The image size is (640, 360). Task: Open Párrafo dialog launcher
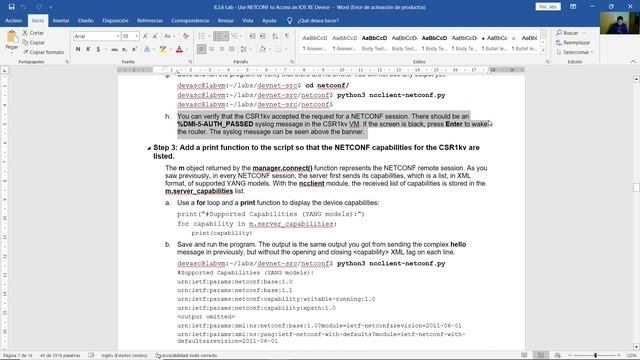click(x=292, y=62)
